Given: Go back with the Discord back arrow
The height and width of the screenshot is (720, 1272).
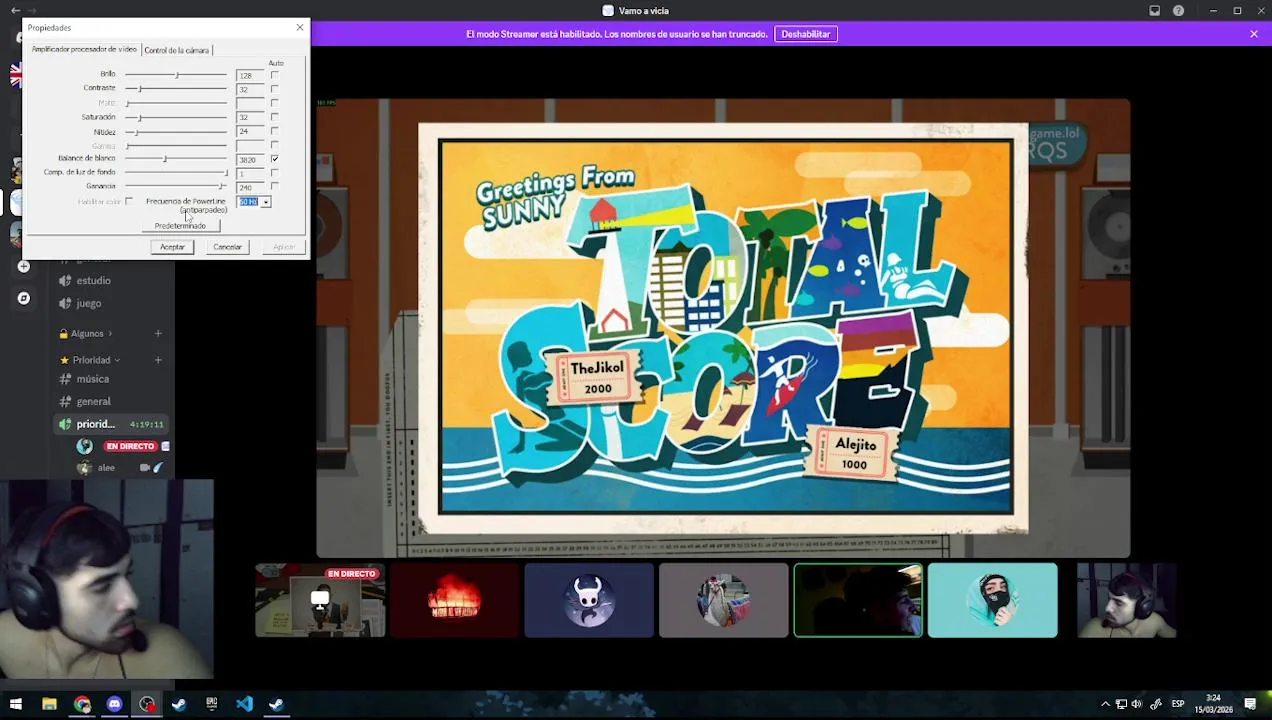Looking at the screenshot, I should click(15, 11).
